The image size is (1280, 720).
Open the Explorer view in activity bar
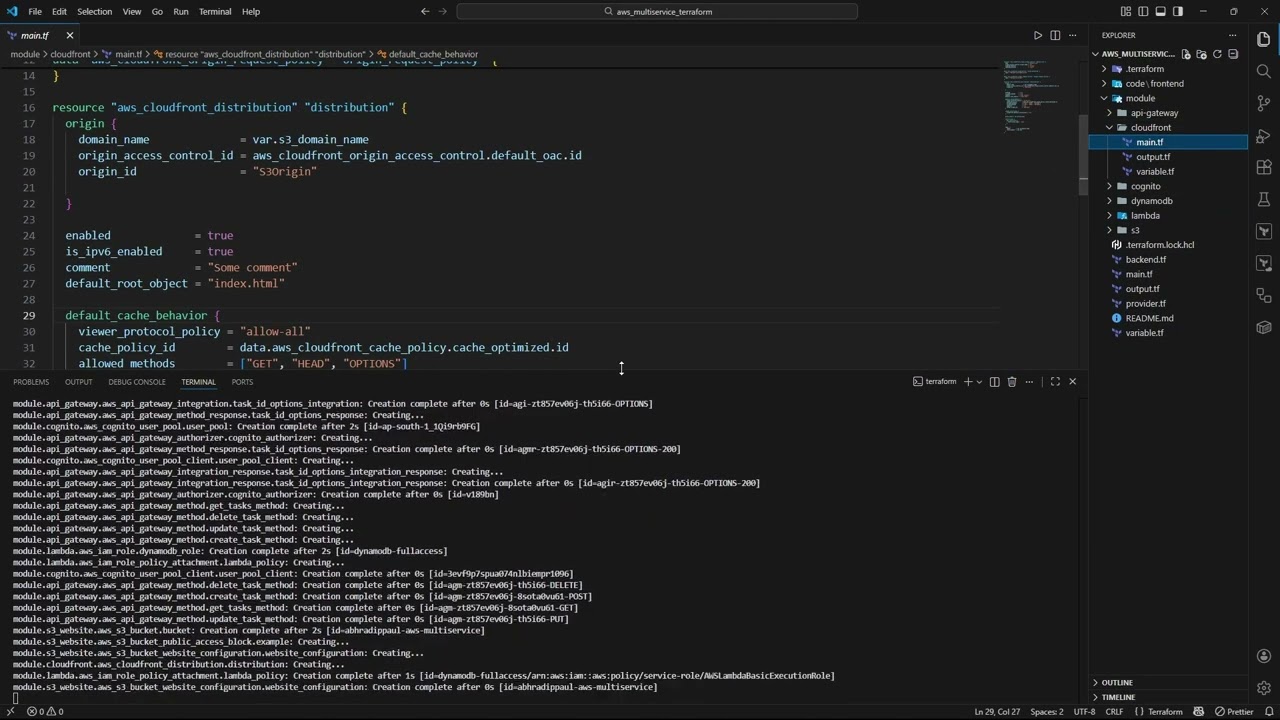click(1264, 39)
